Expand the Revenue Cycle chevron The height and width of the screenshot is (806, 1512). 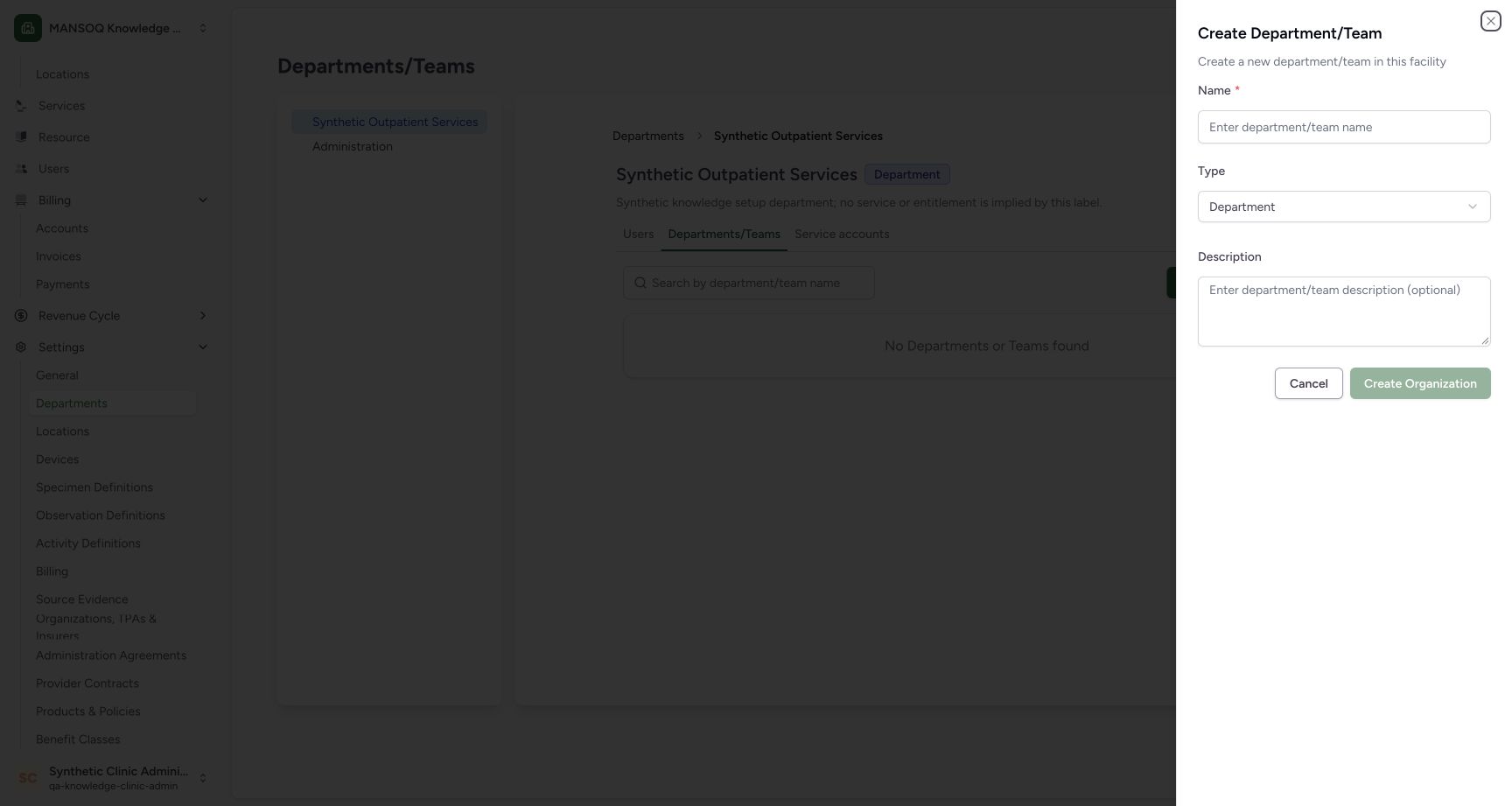point(203,316)
